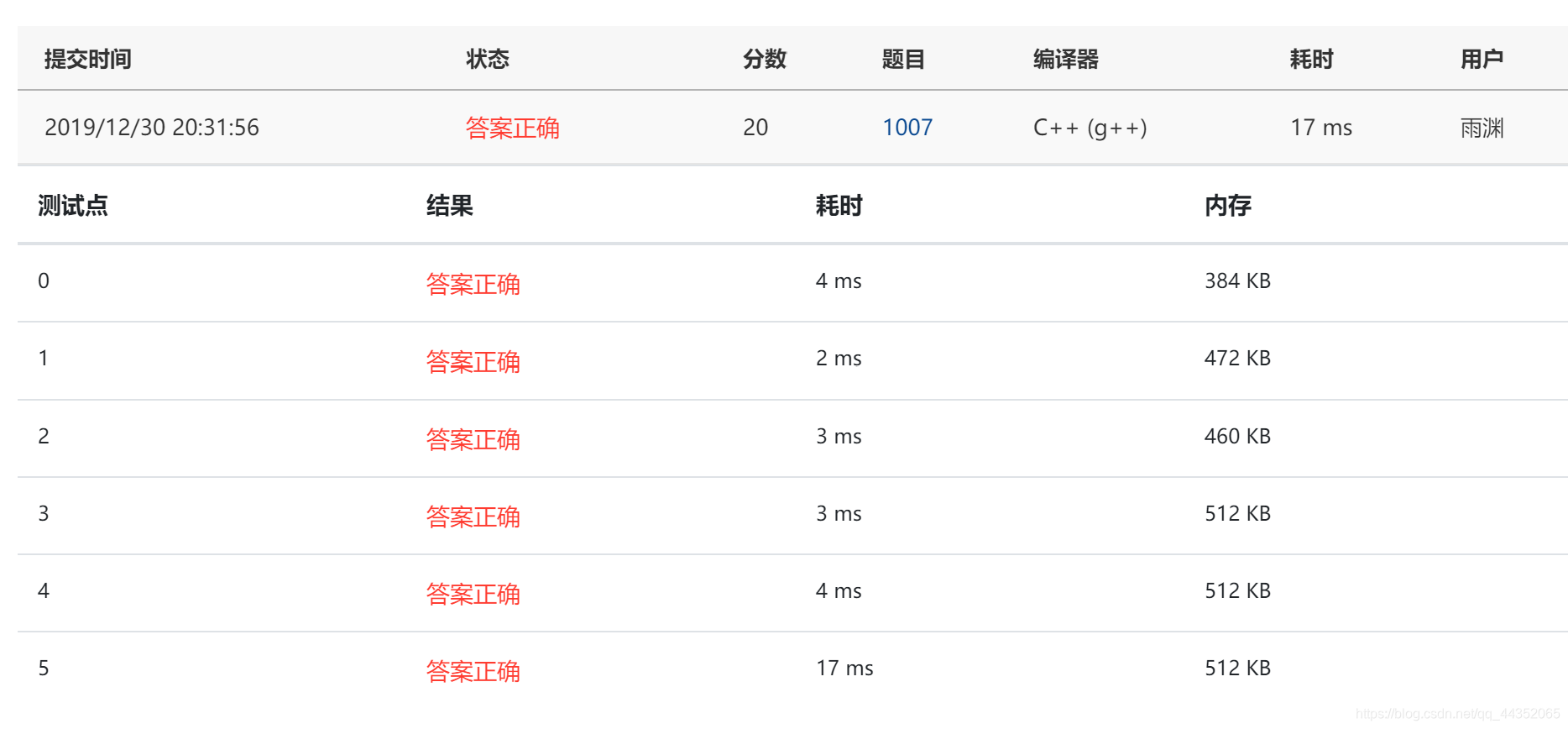This screenshot has width=1568, height=729.
Task: Click 答案正确 result for test point 5
Action: 473,671
